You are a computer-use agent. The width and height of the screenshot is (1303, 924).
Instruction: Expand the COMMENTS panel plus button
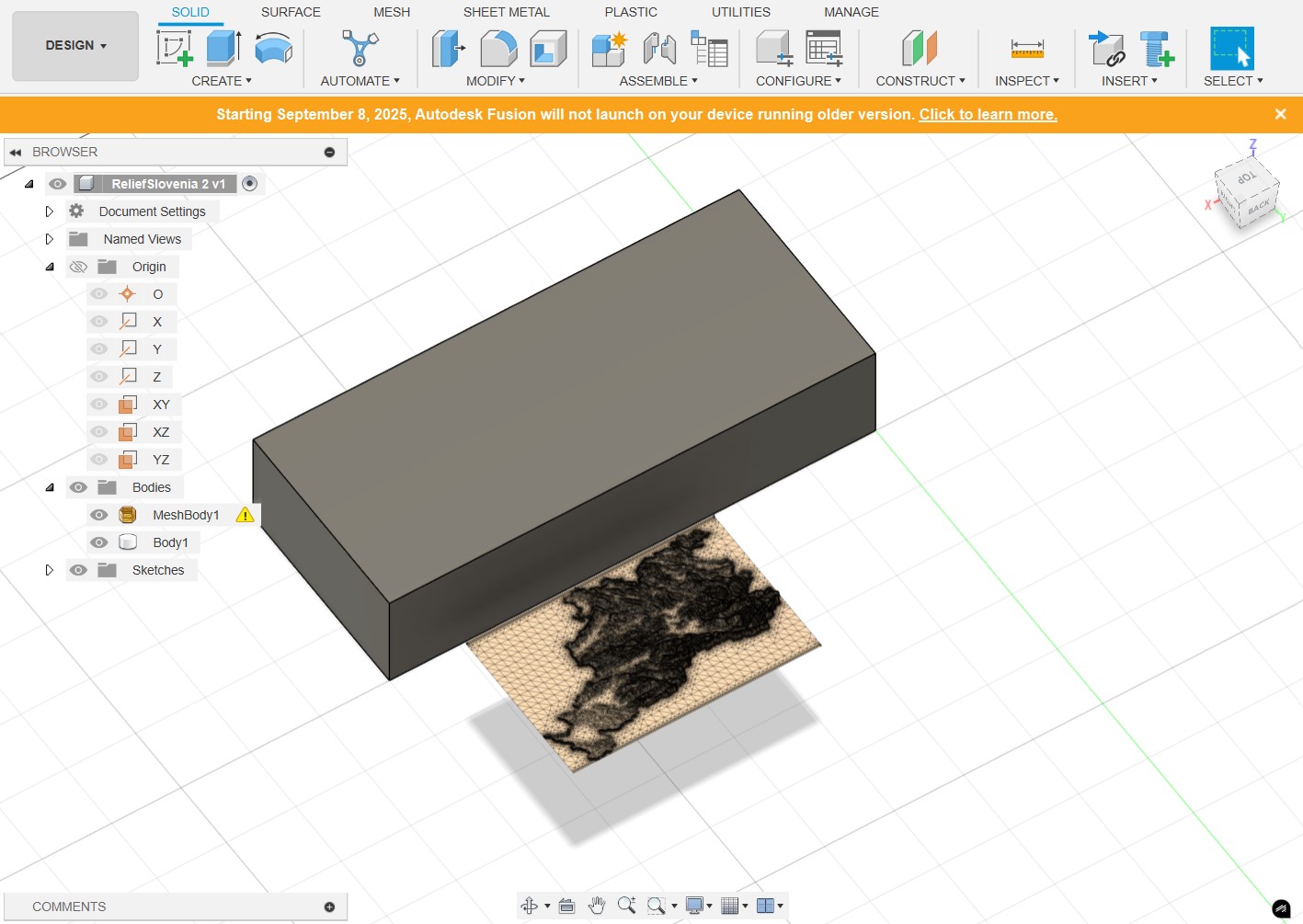(329, 907)
